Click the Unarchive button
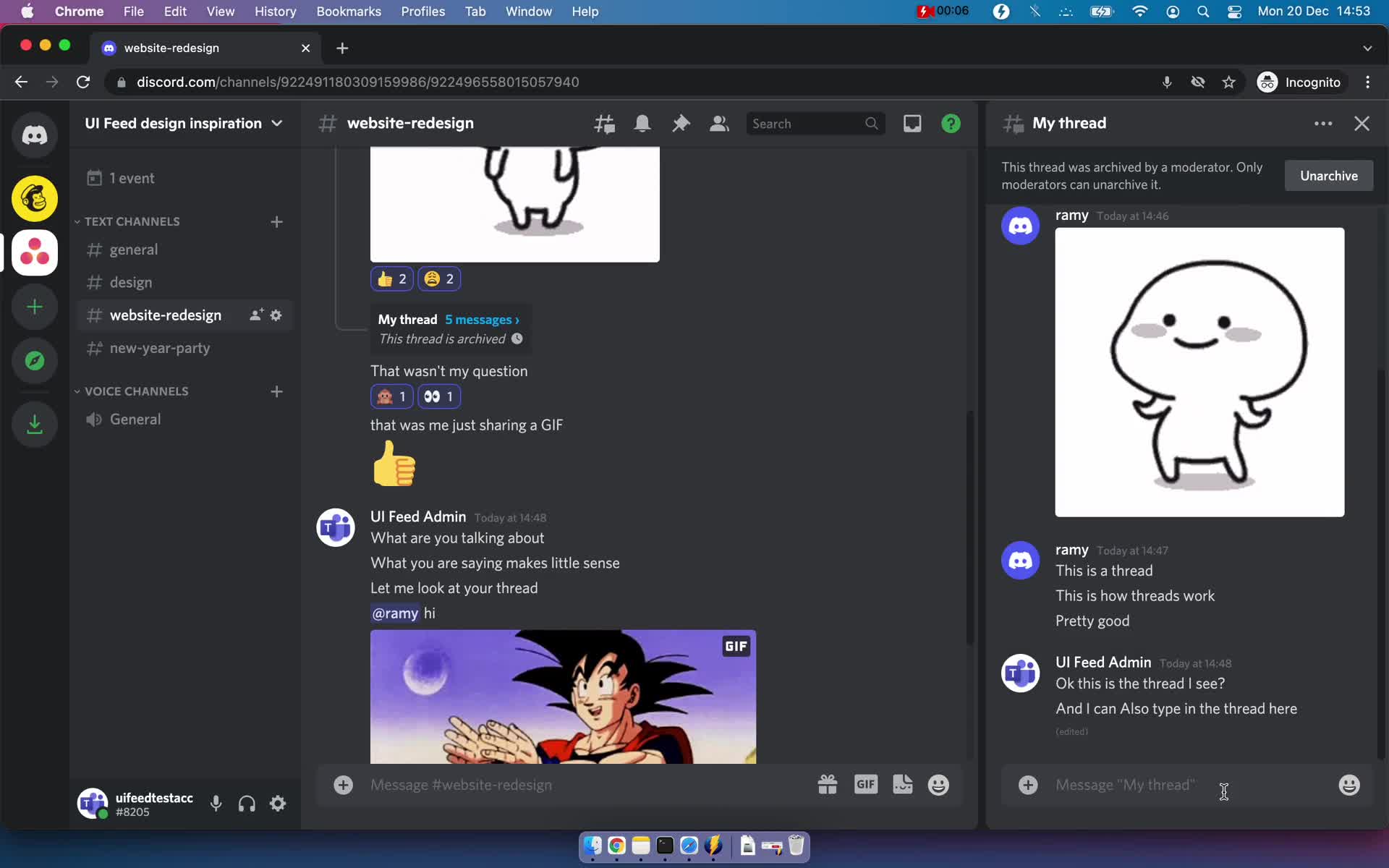 (x=1328, y=176)
